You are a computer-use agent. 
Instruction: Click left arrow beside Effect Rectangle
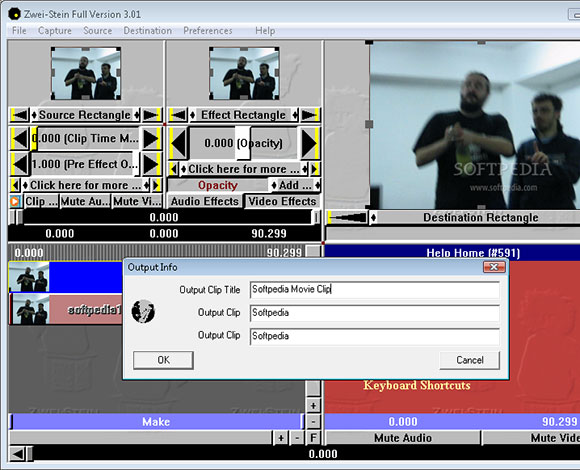coord(178,115)
